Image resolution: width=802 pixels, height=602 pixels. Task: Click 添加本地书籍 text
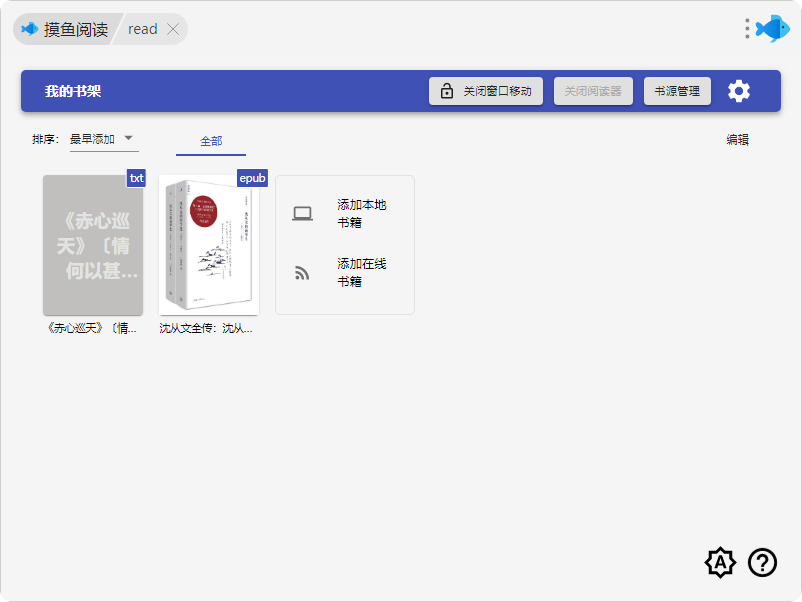[362, 213]
